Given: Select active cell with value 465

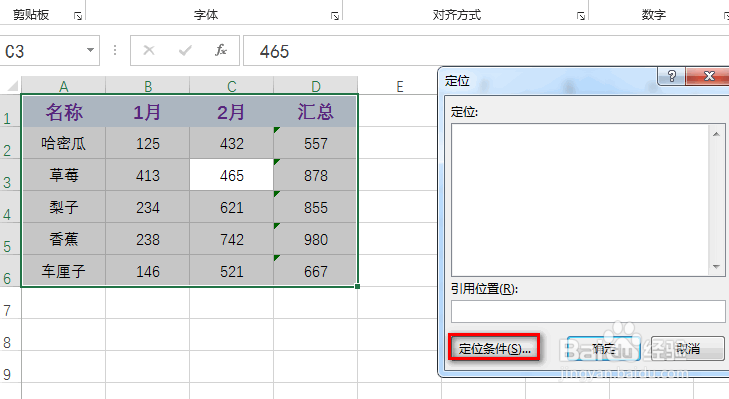Looking at the screenshot, I should 232,175.
